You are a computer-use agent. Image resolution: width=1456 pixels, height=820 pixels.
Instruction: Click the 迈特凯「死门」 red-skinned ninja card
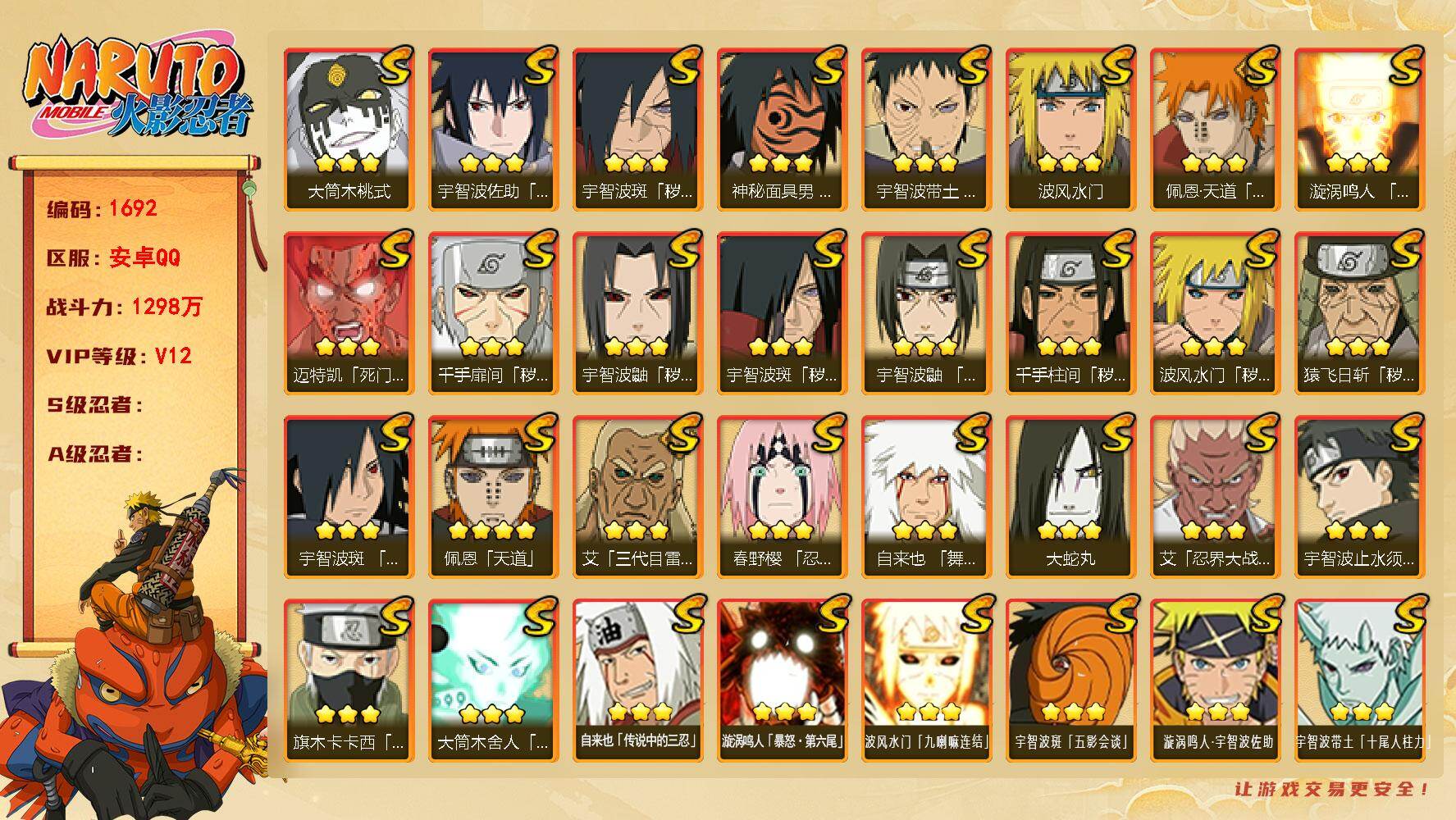point(349,313)
